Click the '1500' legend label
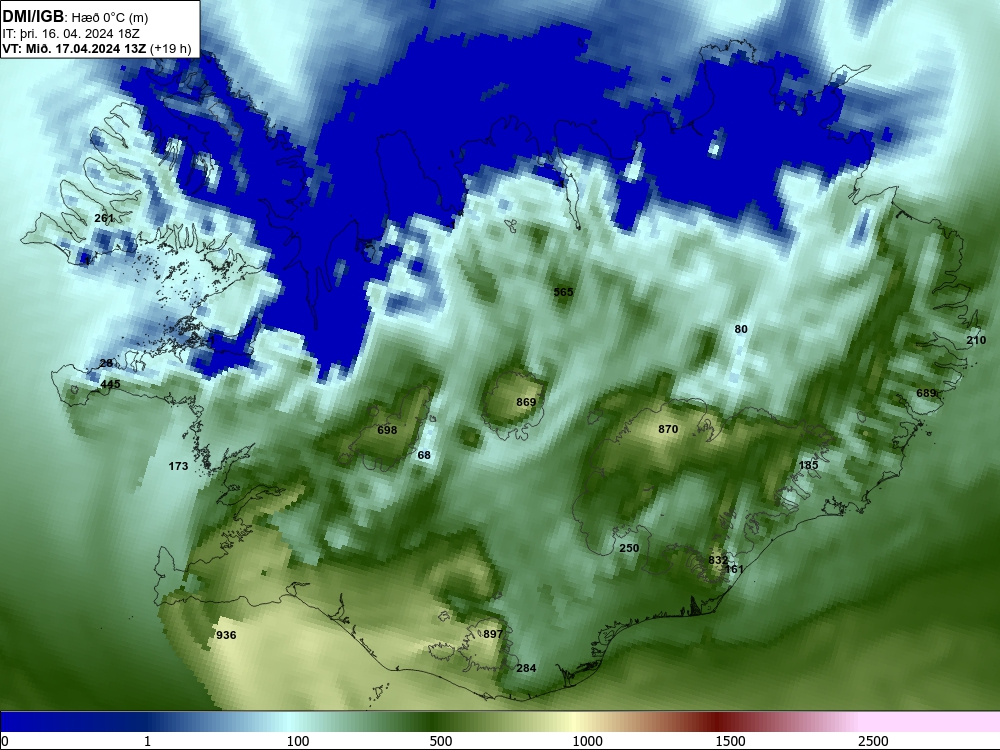Screen dimensions: 1000x750 click(730, 741)
